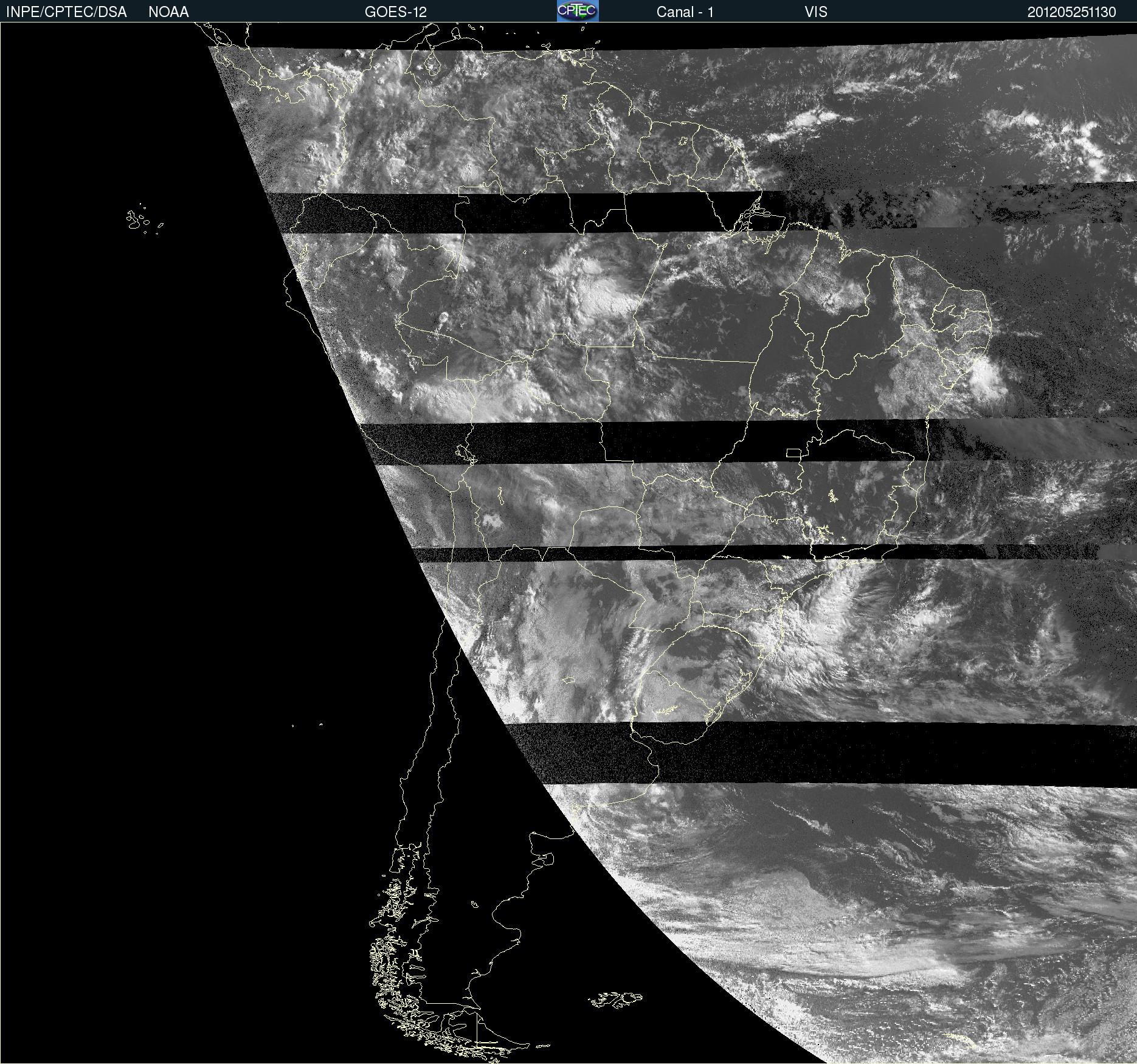Click the CPTEC logo in header

[x=578, y=11]
